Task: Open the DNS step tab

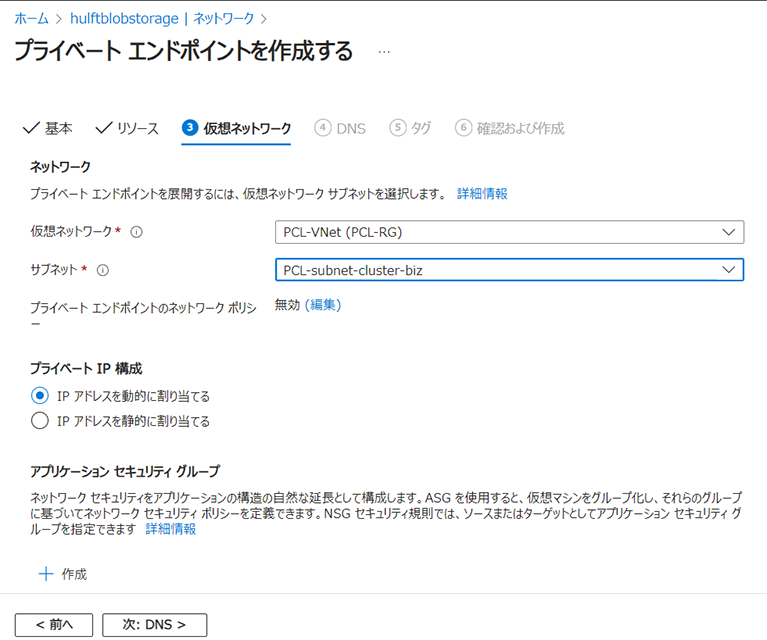Action: coord(340,128)
